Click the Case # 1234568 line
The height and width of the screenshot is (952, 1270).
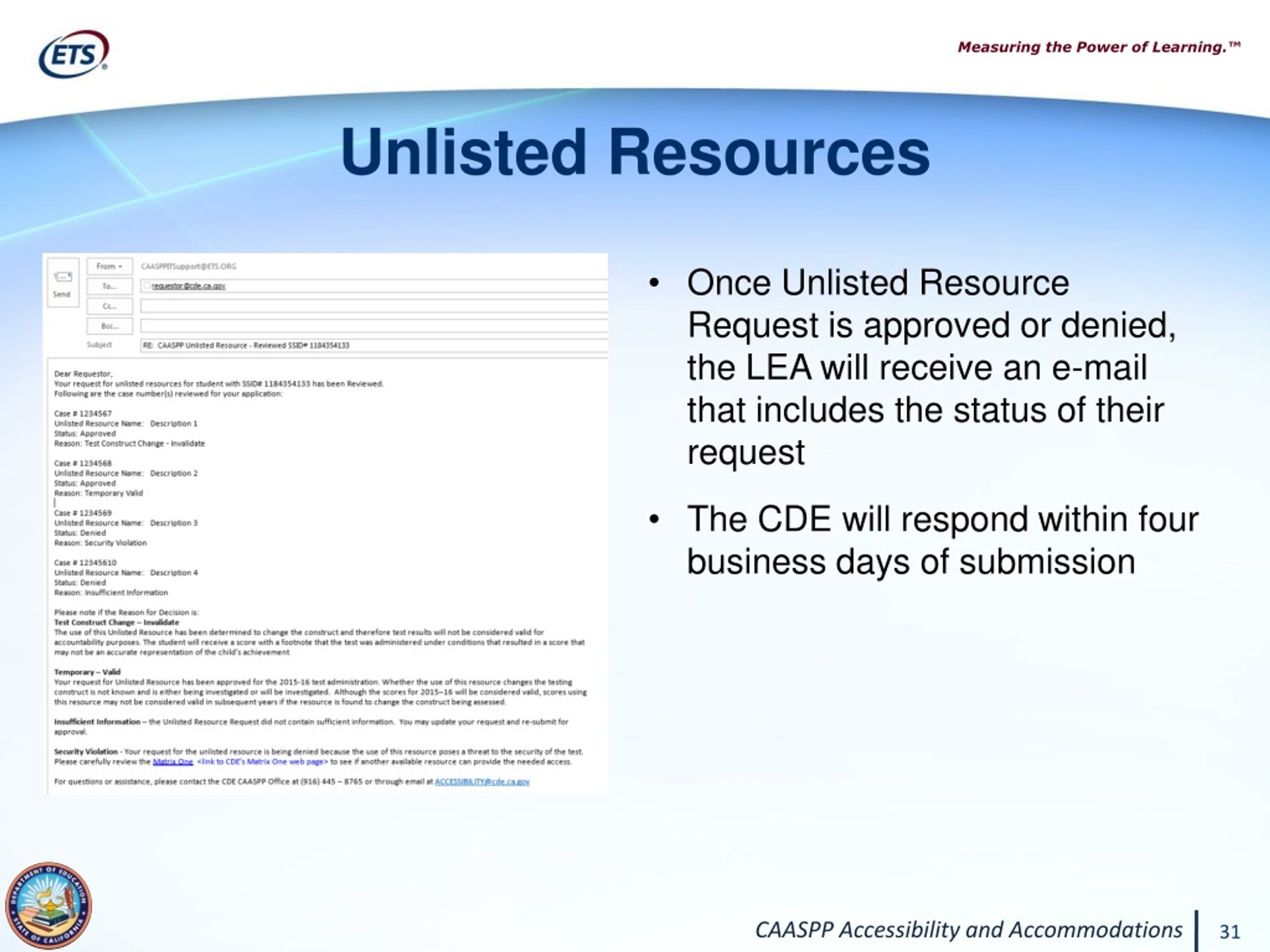(x=83, y=463)
